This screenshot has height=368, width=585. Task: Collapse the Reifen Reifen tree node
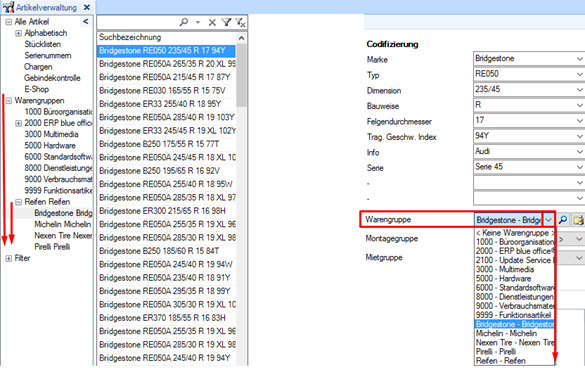pyautogui.click(x=18, y=202)
